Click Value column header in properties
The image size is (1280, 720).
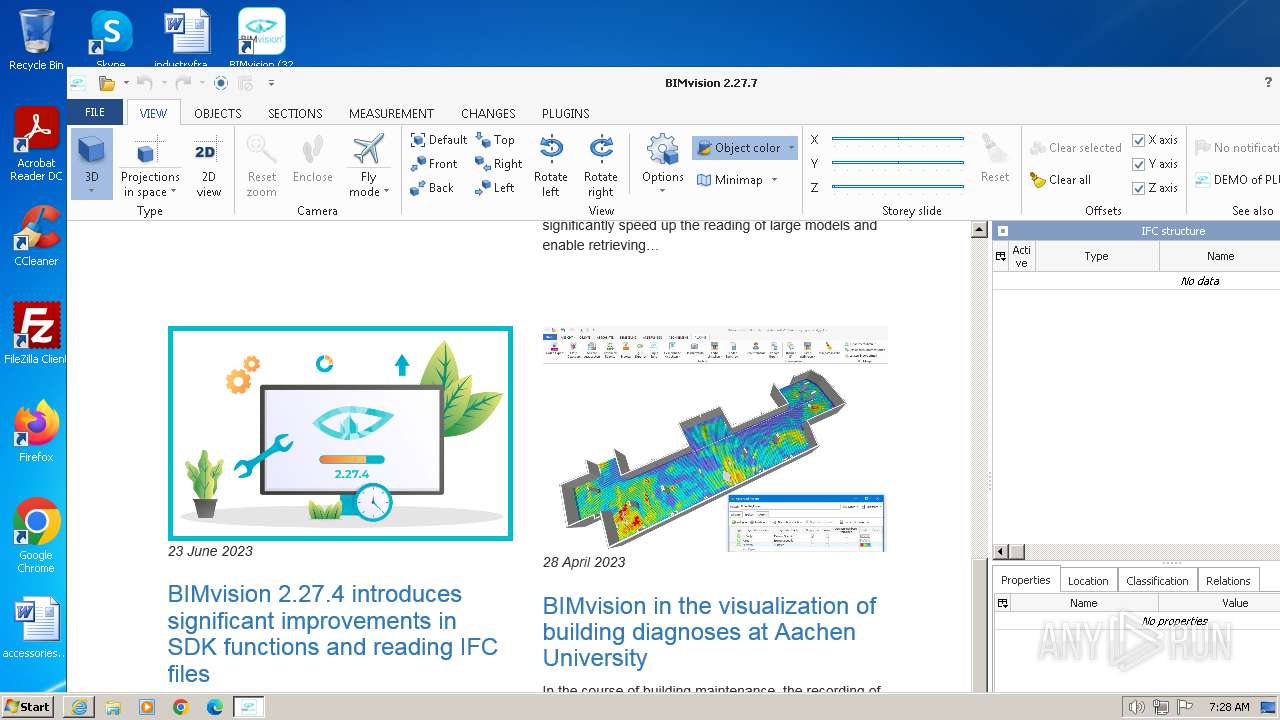point(1235,603)
